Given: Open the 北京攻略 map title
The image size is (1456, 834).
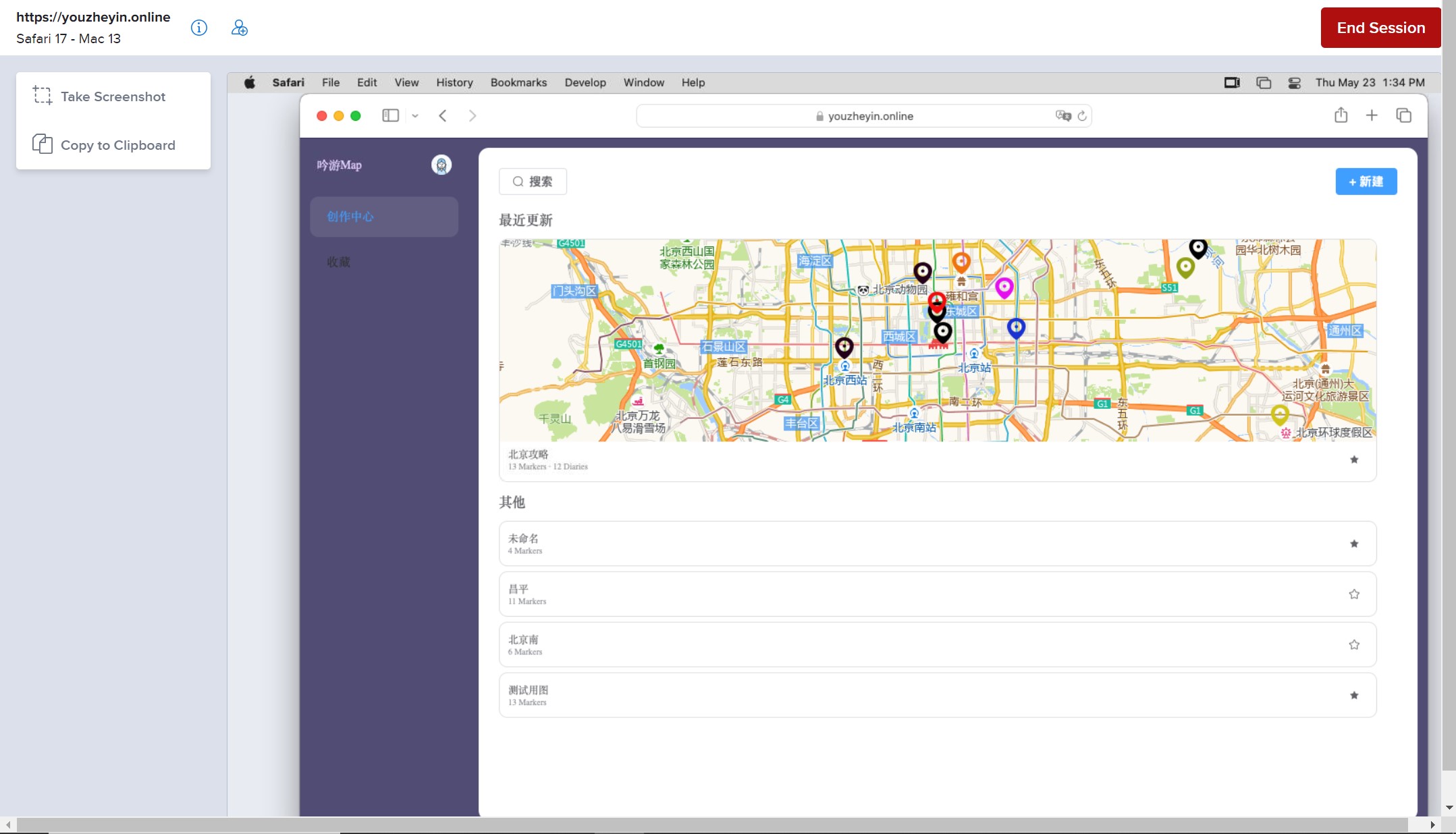Looking at the screenshot, I should (x=528, y=454).
